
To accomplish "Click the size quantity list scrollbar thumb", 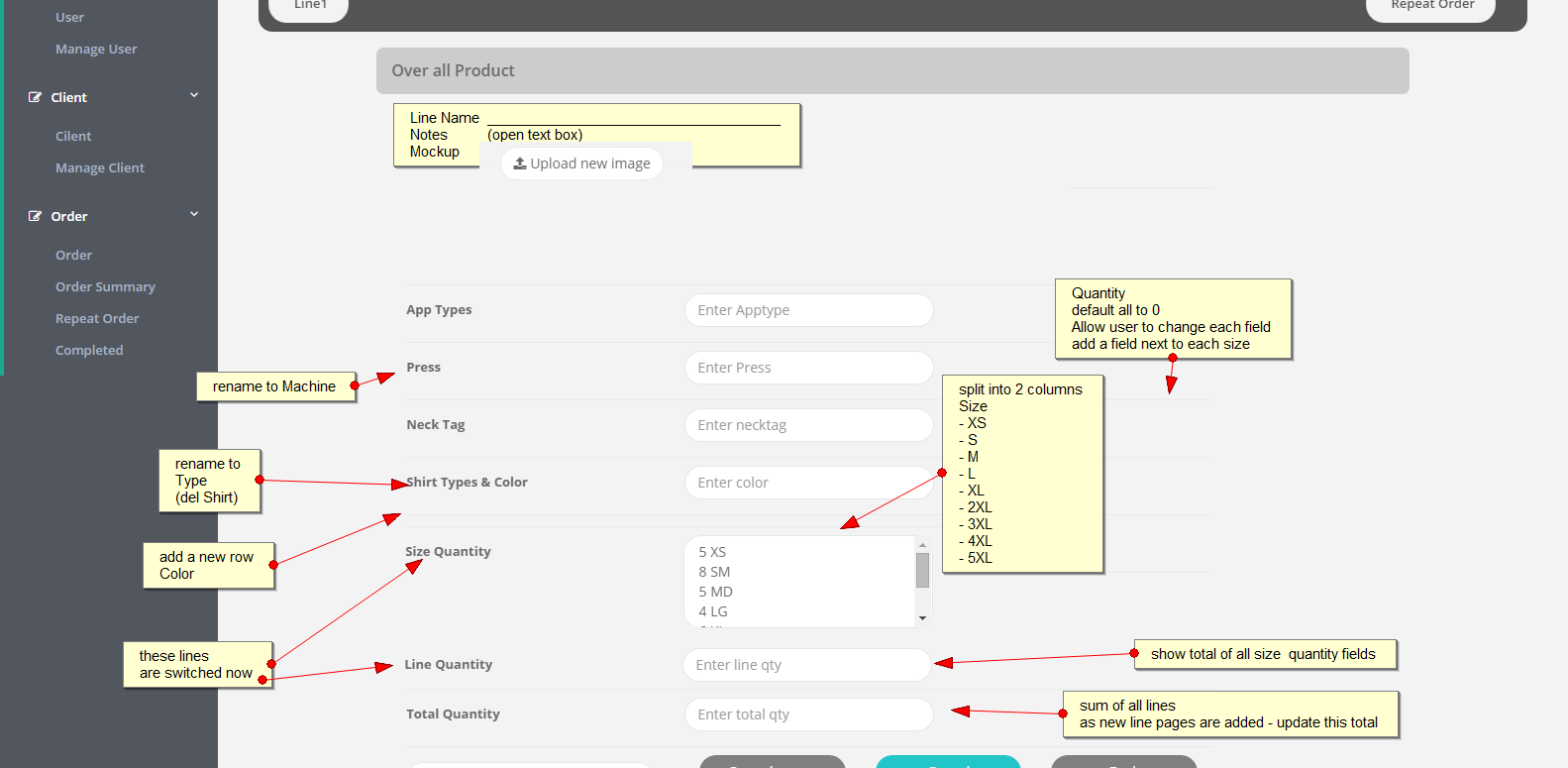I will pos(922,570).
